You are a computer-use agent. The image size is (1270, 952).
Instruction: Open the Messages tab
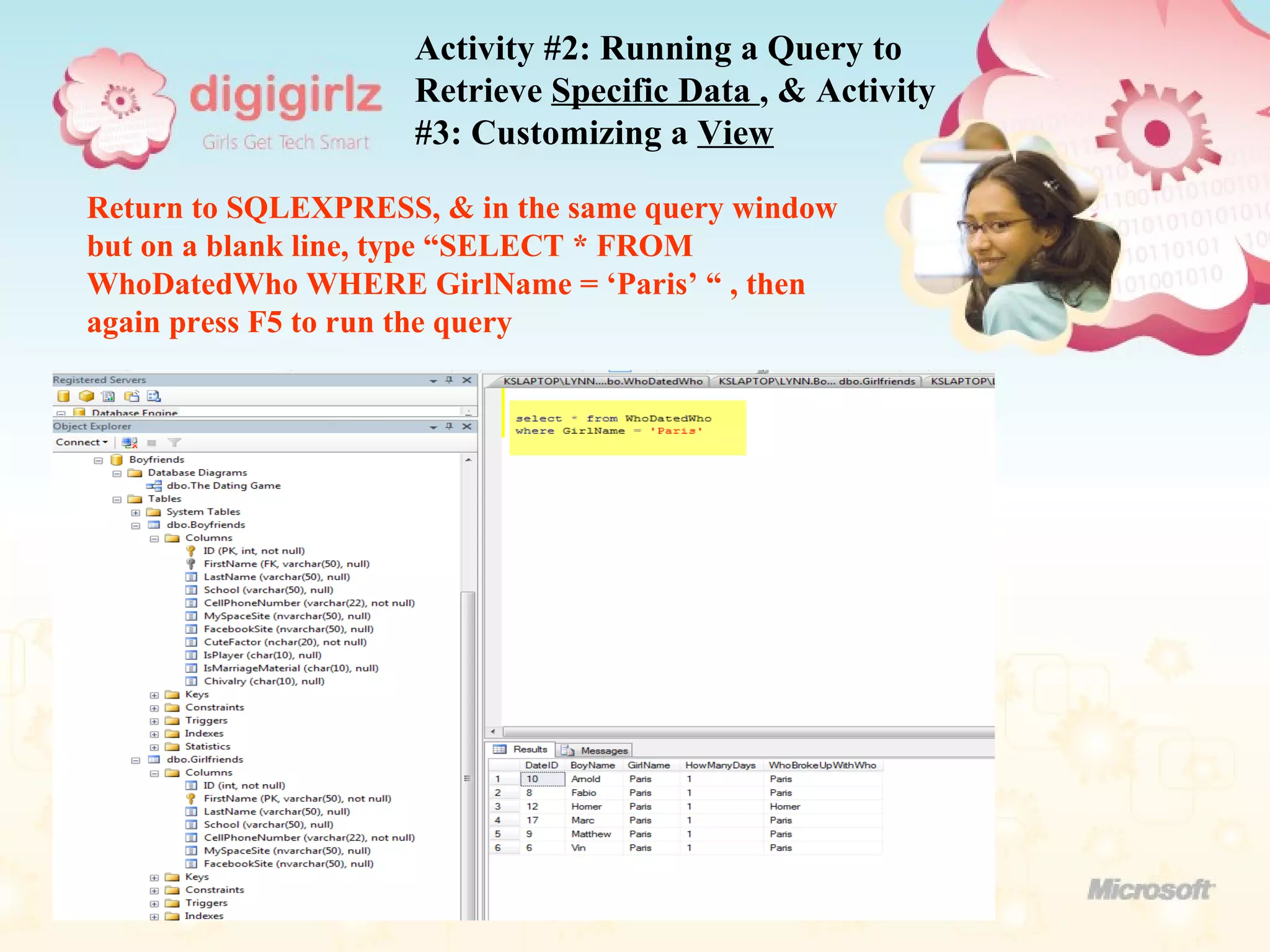click(594, 751)
